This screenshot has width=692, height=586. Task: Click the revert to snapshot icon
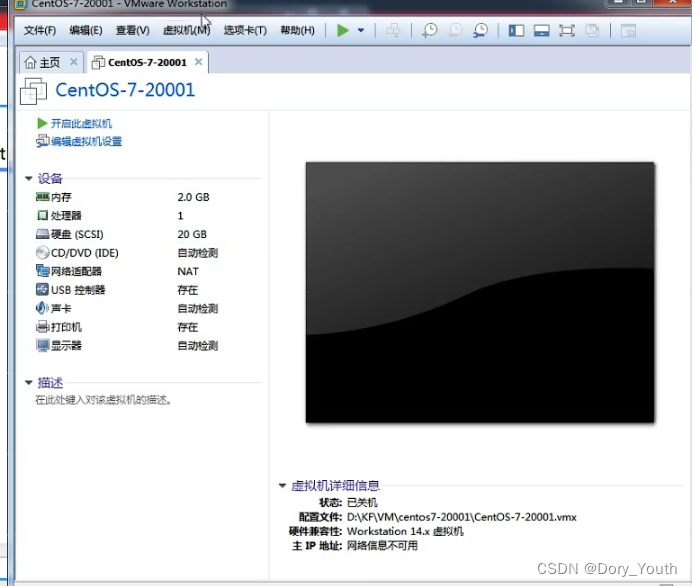[455, 30]
